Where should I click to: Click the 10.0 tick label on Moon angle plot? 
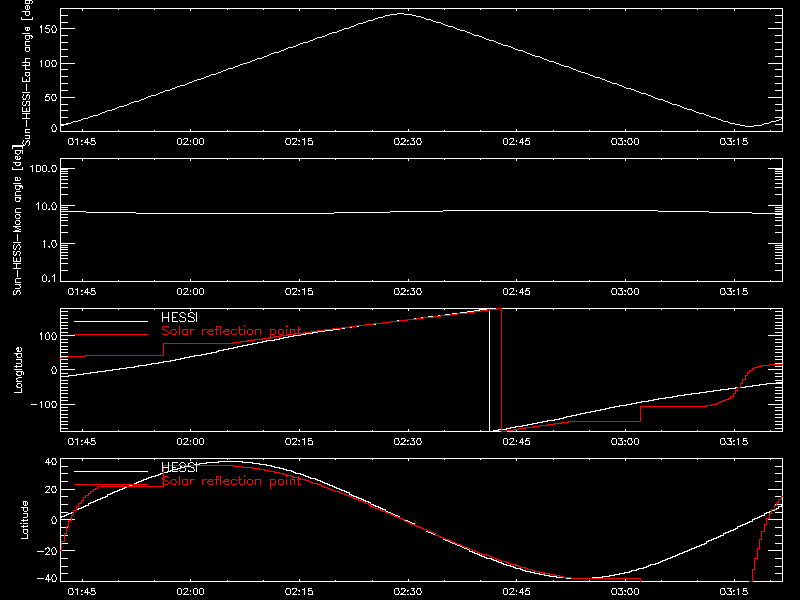[46, 207]
